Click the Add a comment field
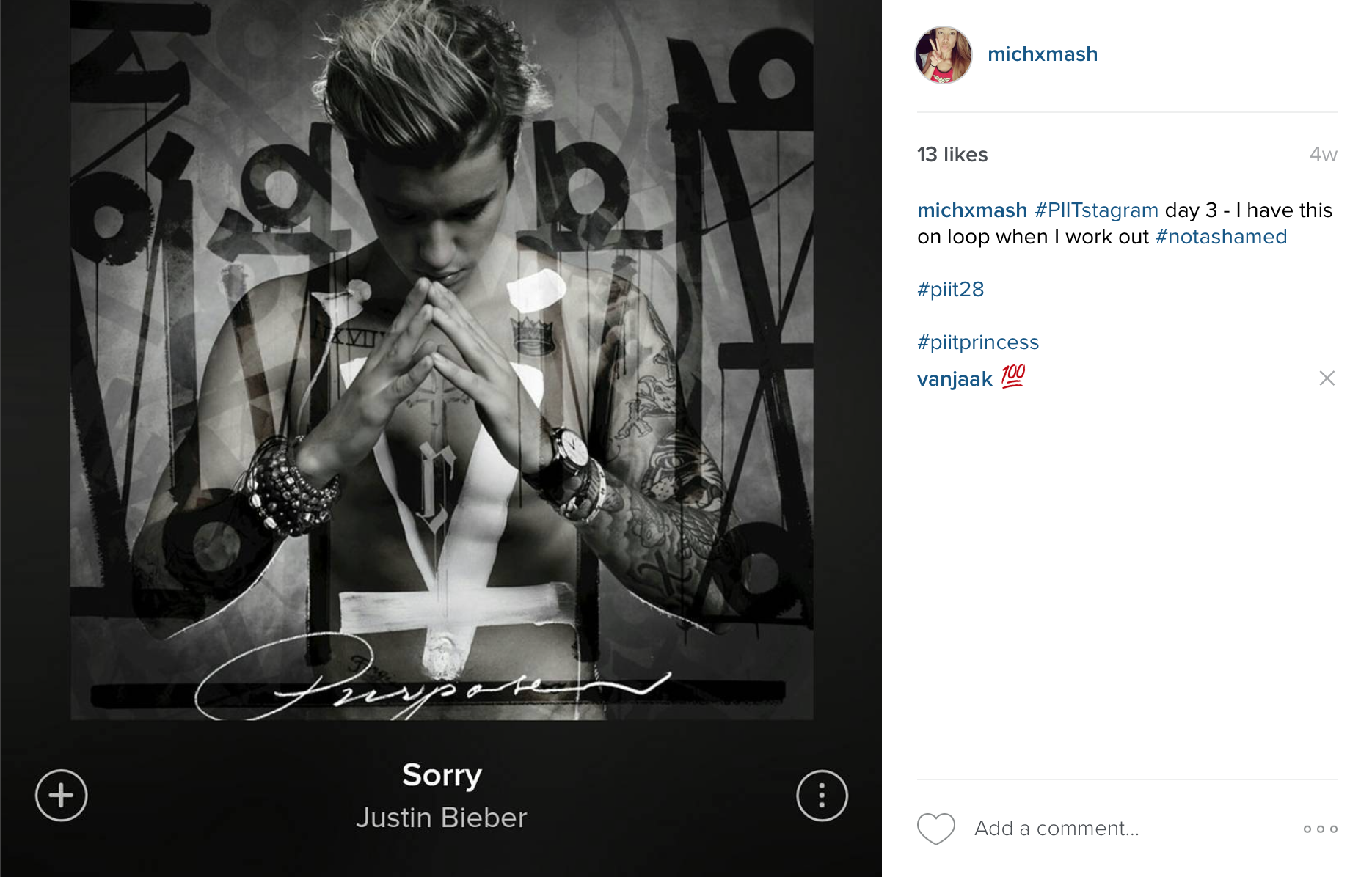Image resolution: width=1372 pixels, height=877 pixels. [1057, 829]
